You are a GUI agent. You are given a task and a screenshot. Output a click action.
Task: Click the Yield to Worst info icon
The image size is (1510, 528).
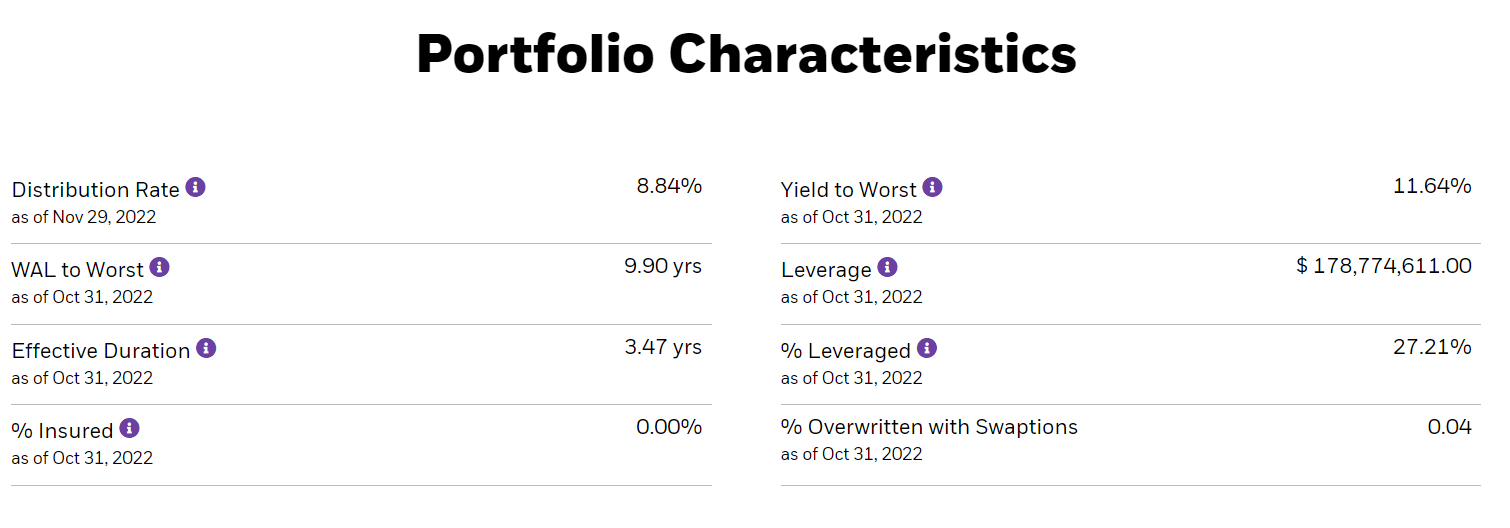(x=932, y=187)
